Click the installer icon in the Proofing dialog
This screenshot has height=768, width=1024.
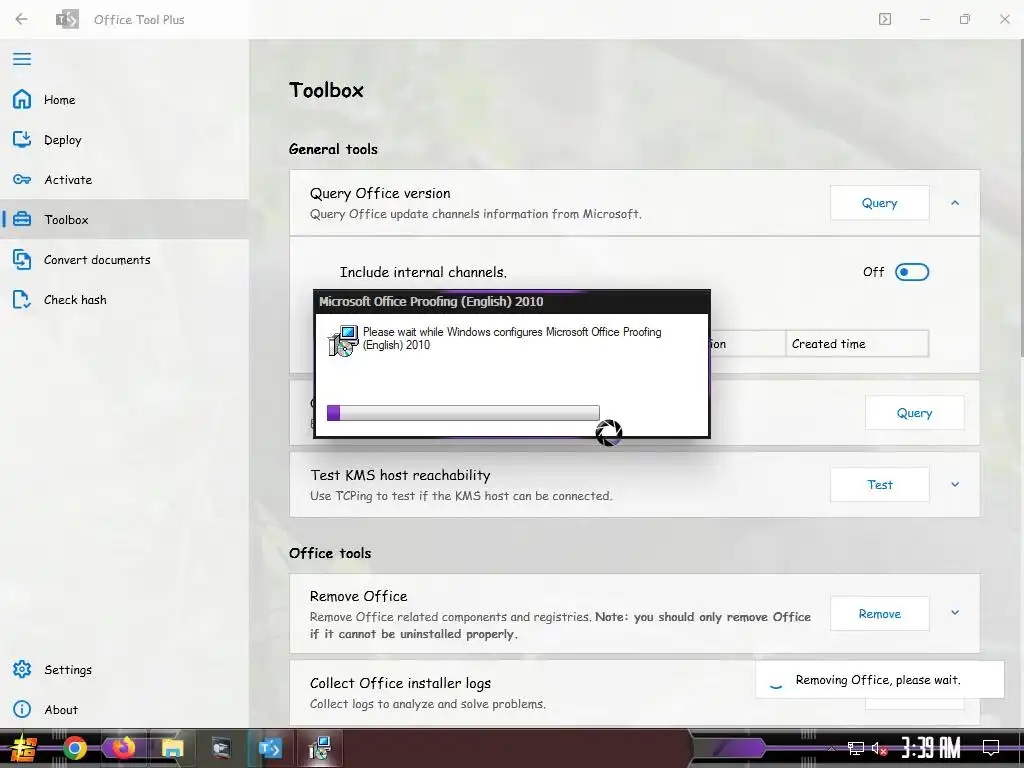(x=343, y=340)
